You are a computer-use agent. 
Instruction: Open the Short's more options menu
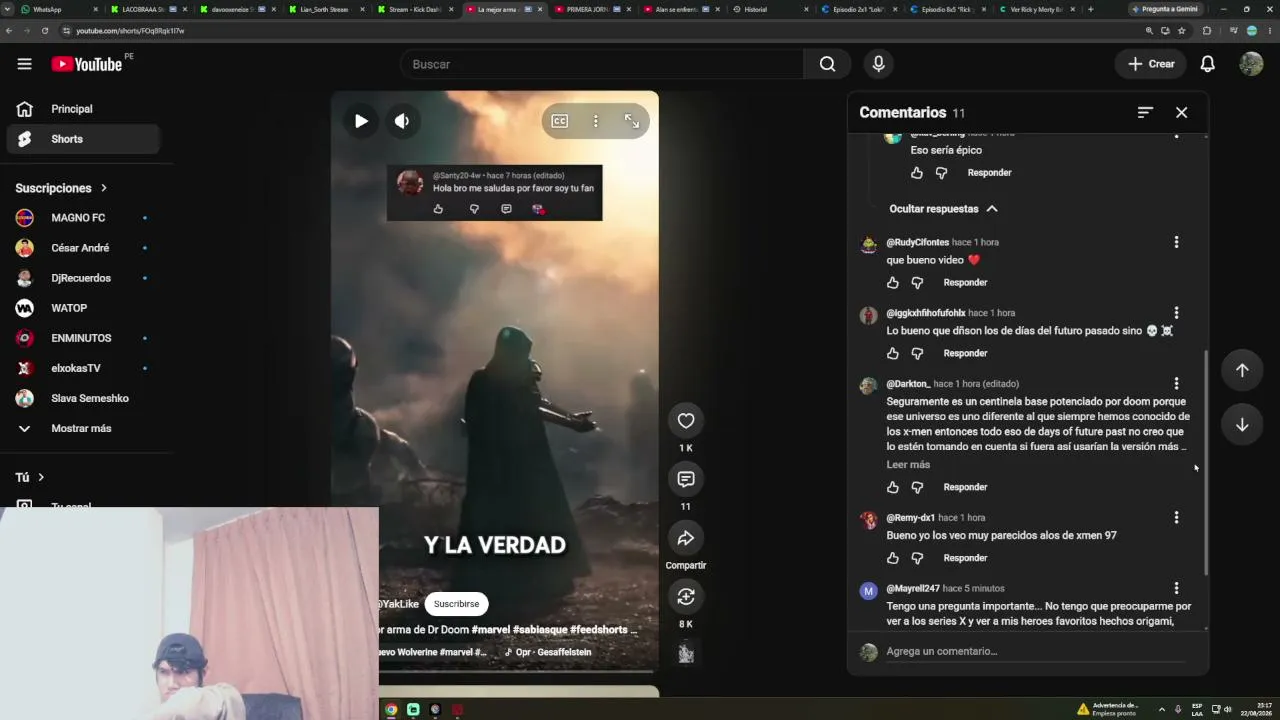pos(595,121)
